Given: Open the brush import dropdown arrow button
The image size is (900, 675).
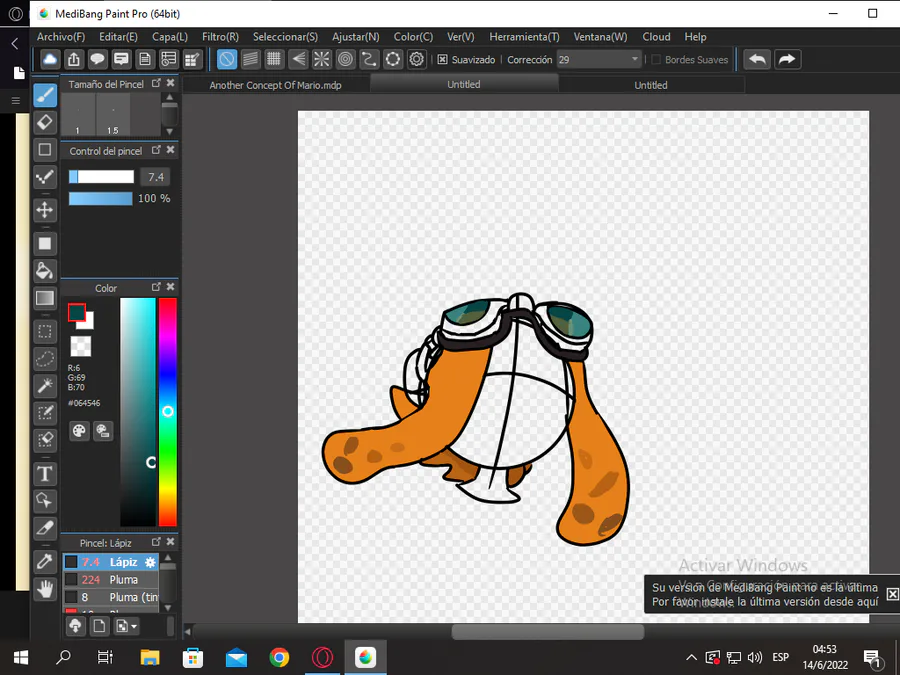Looking at the screenshot, I should tap(127, 626).
